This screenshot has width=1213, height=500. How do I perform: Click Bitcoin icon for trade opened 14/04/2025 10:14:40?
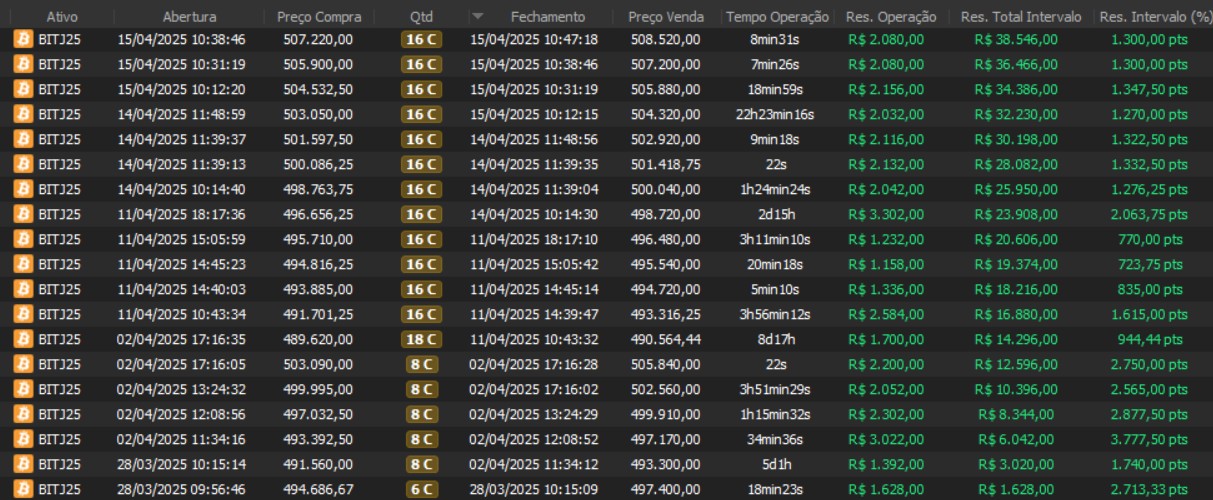[22, 189]
